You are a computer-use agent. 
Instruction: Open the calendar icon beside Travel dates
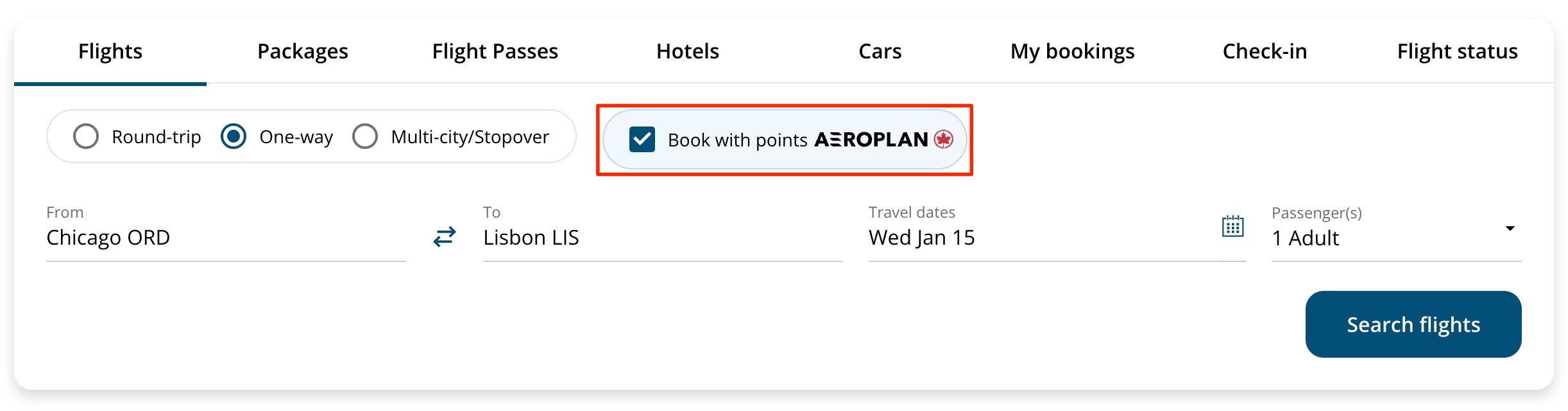click(1234, 226)
